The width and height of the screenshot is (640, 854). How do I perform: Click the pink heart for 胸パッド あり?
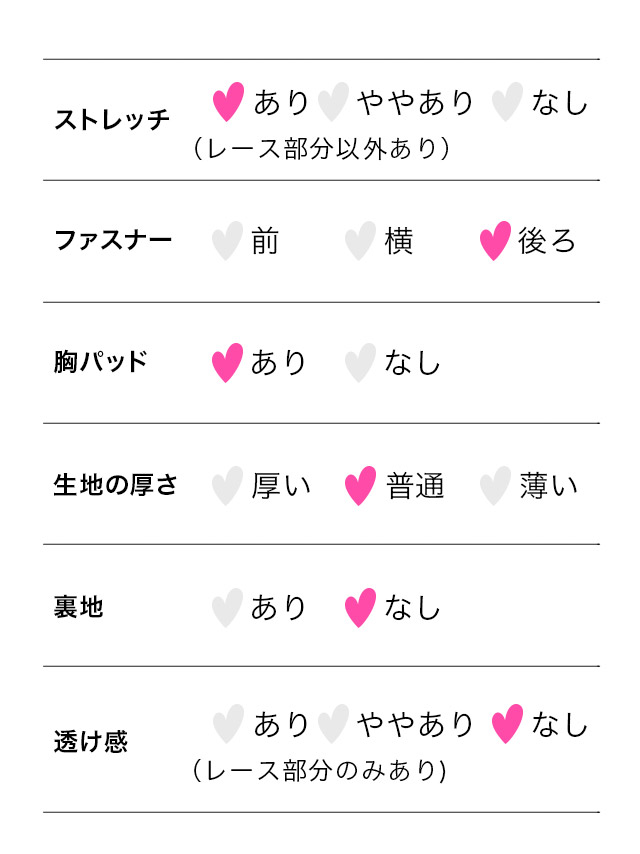227,363
